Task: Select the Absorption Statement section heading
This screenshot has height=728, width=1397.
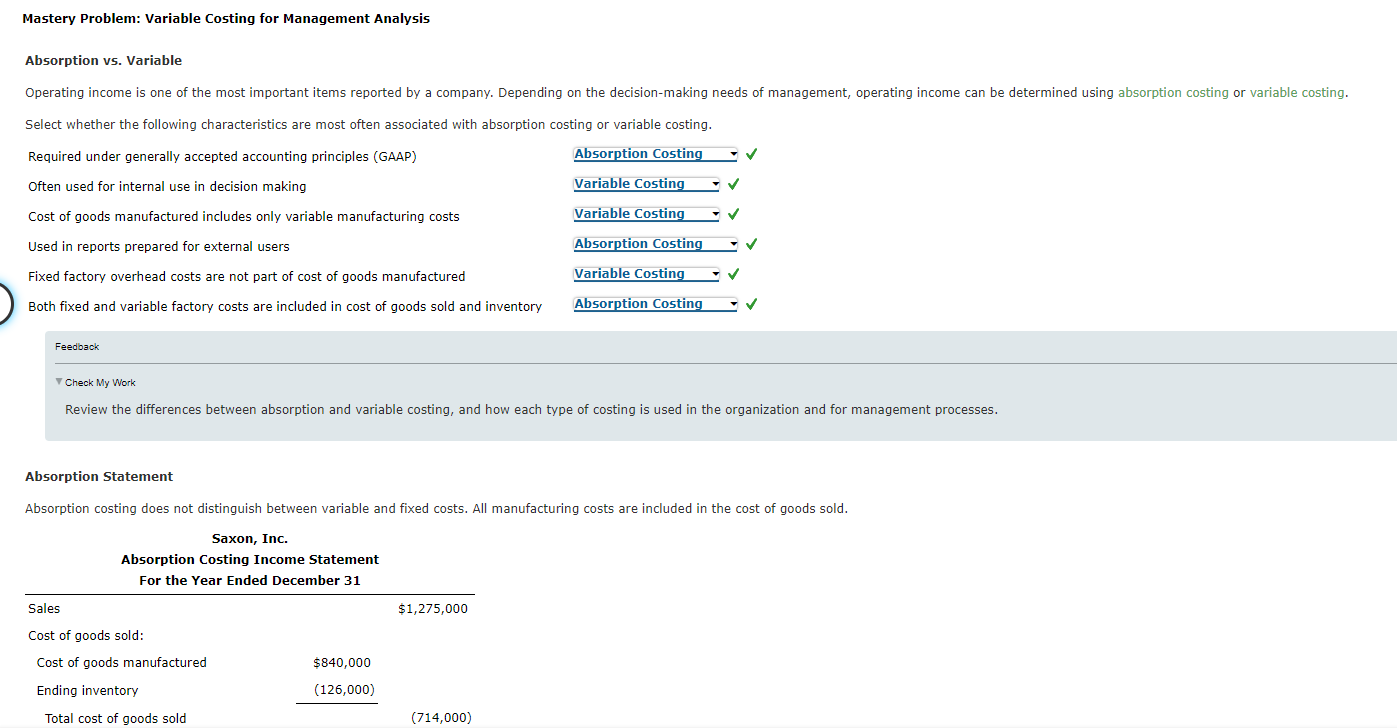Action: coord(98,476)
